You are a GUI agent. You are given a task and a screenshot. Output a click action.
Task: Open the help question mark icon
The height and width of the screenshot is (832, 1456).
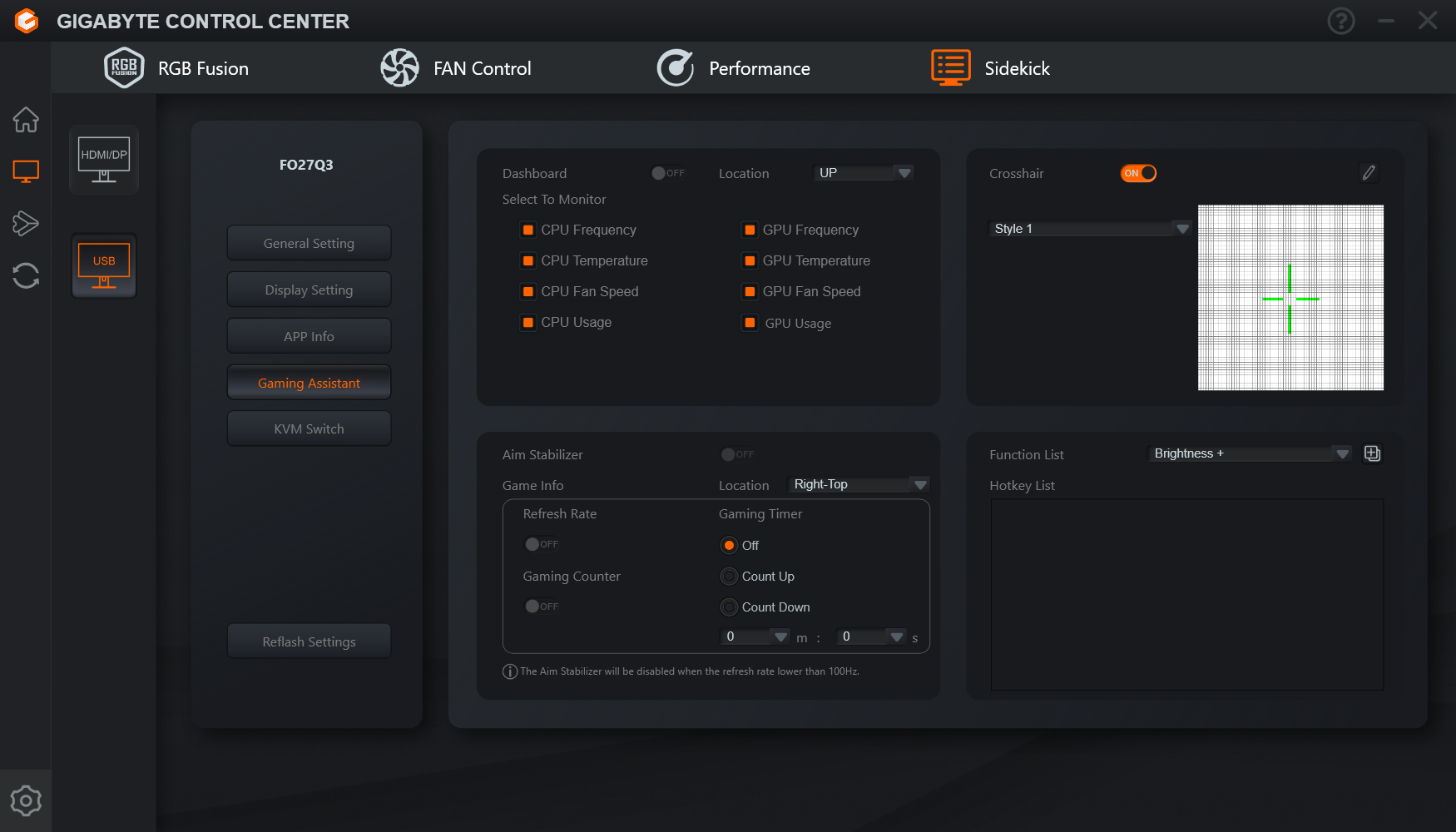tap(1340, 21)
